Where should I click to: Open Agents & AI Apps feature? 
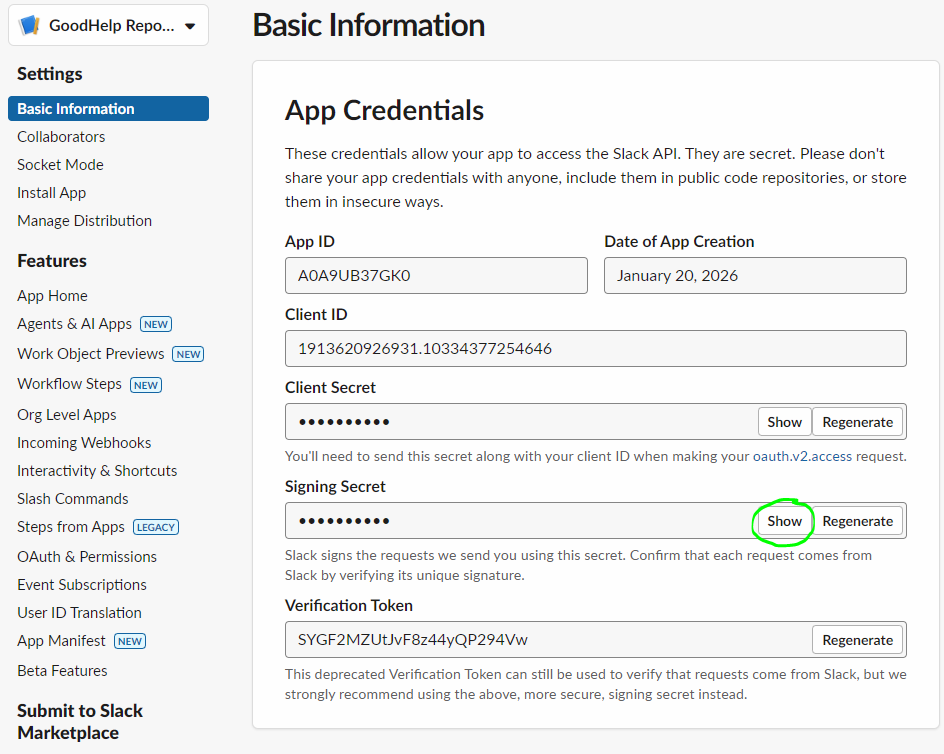[74, 324]
